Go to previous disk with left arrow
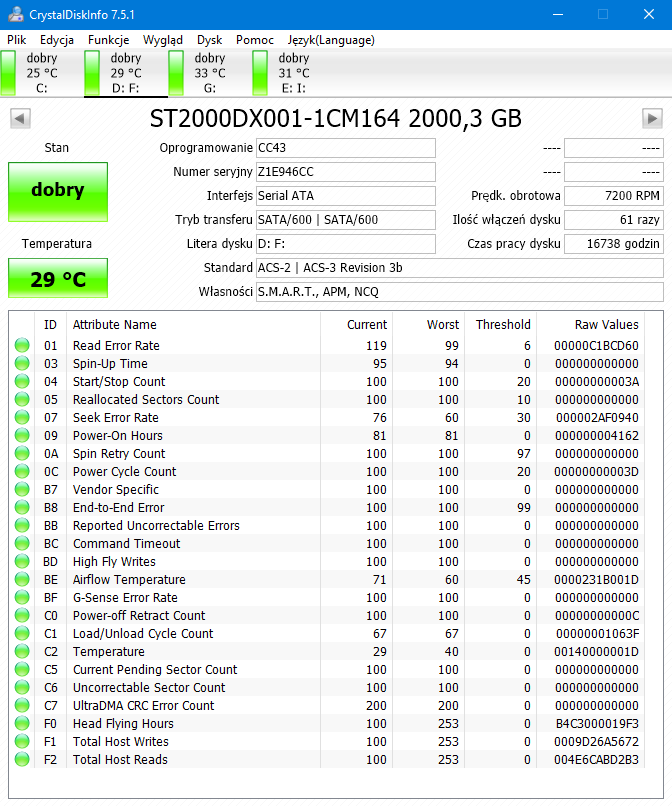The image size is (672, 806). pos(20,119)
